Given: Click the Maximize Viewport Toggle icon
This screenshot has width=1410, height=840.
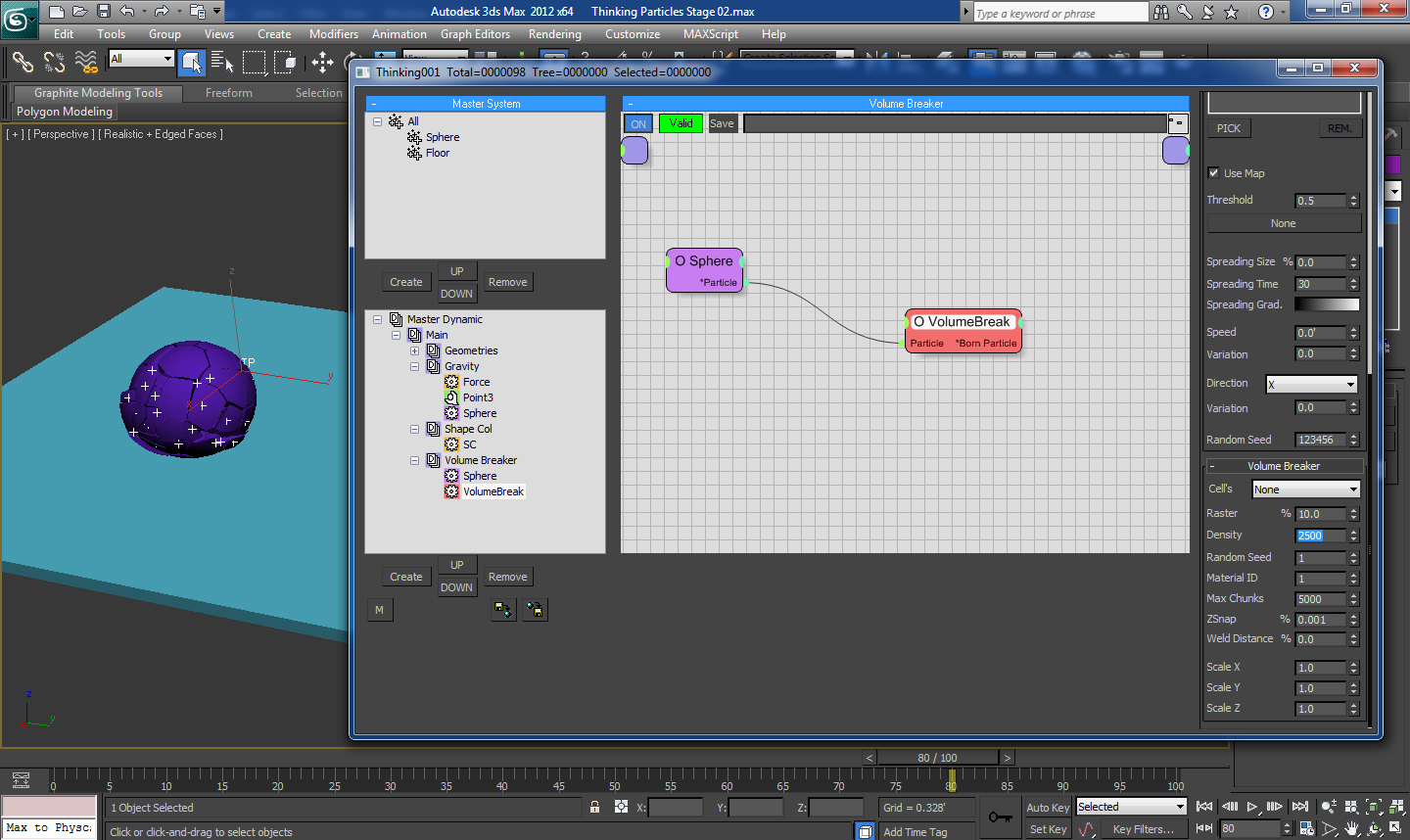Looking at the screenshot, I should point(1396,828).
